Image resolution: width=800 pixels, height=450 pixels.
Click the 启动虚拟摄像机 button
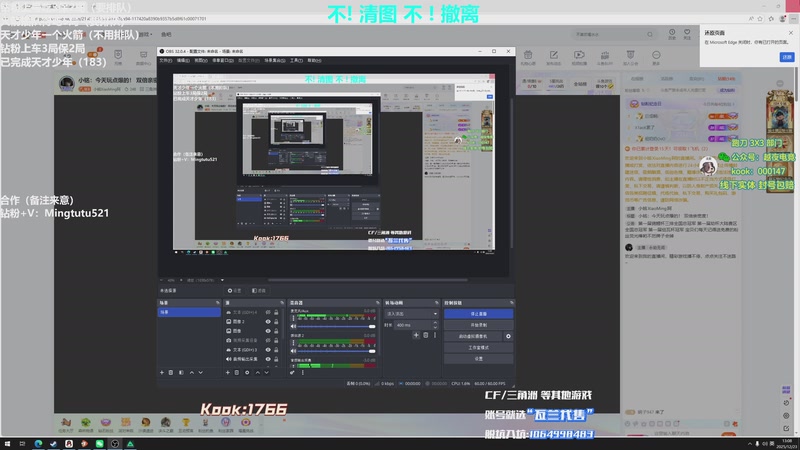click(x=473, y=336)
